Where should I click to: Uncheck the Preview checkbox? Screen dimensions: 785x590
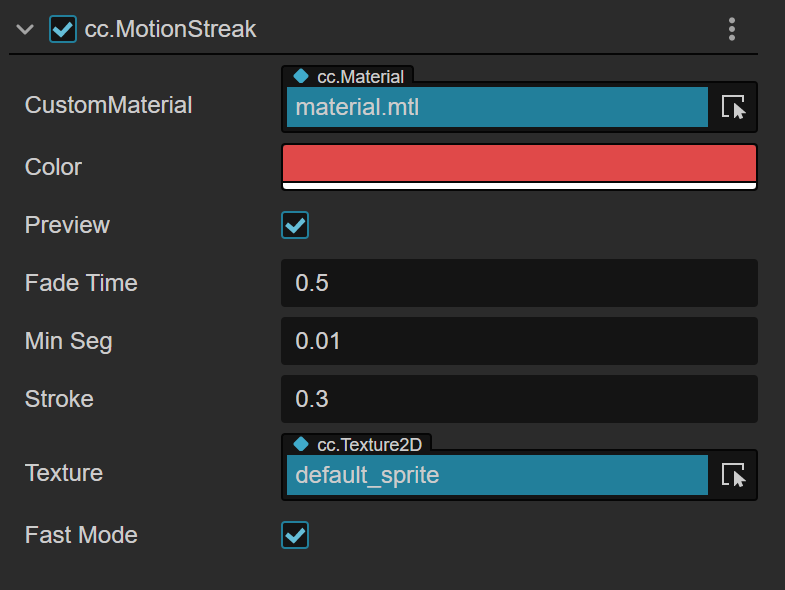pos(295,225)
